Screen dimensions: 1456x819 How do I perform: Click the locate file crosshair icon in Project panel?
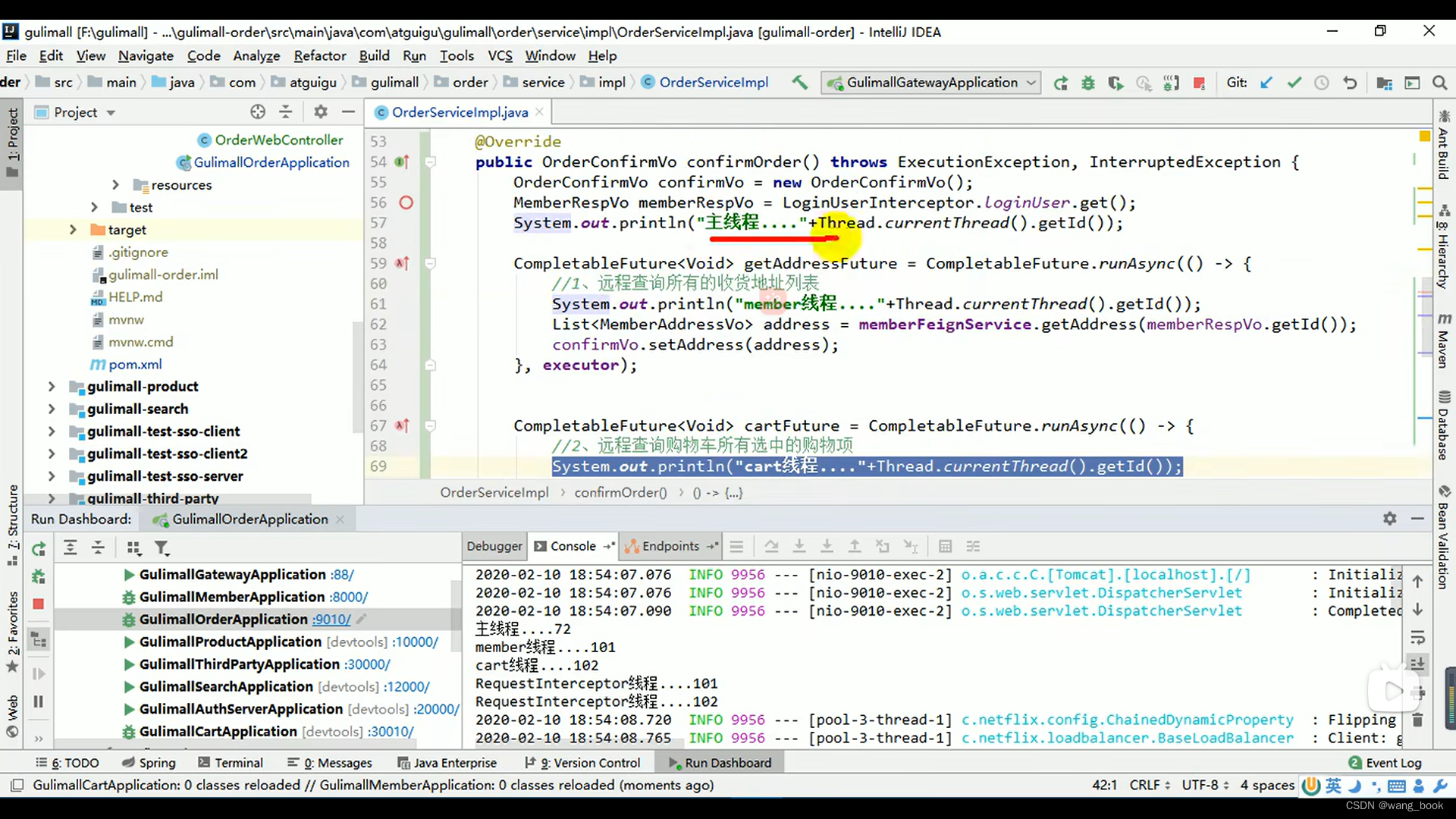pos(258,112)
